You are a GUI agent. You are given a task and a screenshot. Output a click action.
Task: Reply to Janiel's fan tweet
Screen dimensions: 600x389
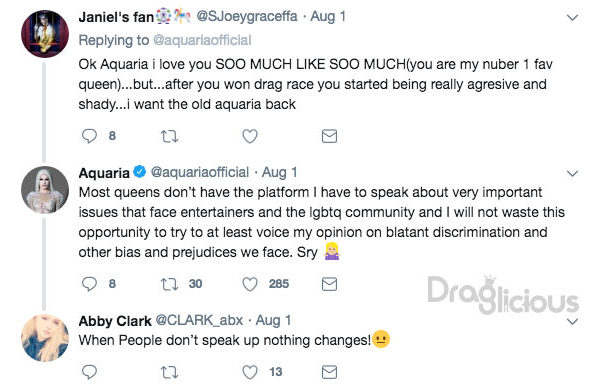pyautogui.click(x=90, y=136)
